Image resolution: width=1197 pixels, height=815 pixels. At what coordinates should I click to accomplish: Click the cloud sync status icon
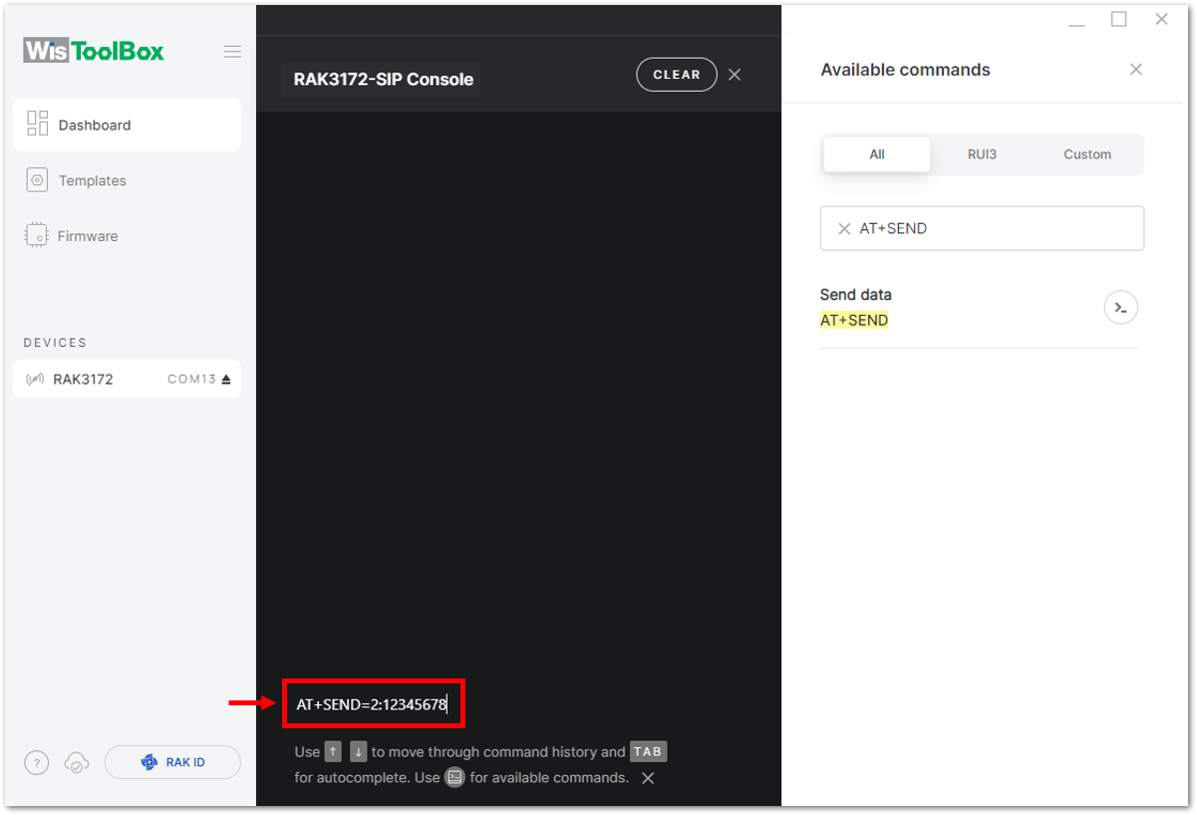pyautogui.click(x=76, y=762)
